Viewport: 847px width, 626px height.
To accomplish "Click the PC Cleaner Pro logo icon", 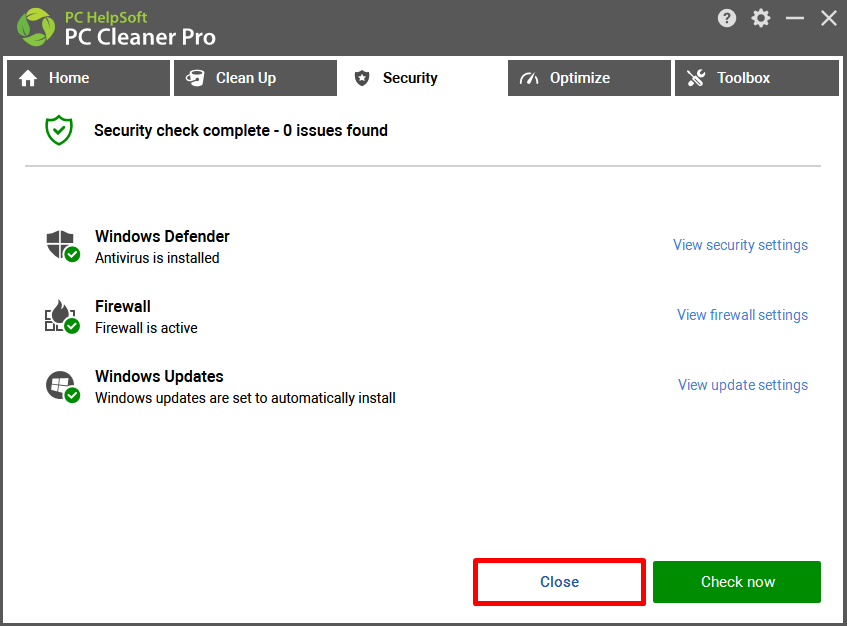I will click(x=36, y=27).
